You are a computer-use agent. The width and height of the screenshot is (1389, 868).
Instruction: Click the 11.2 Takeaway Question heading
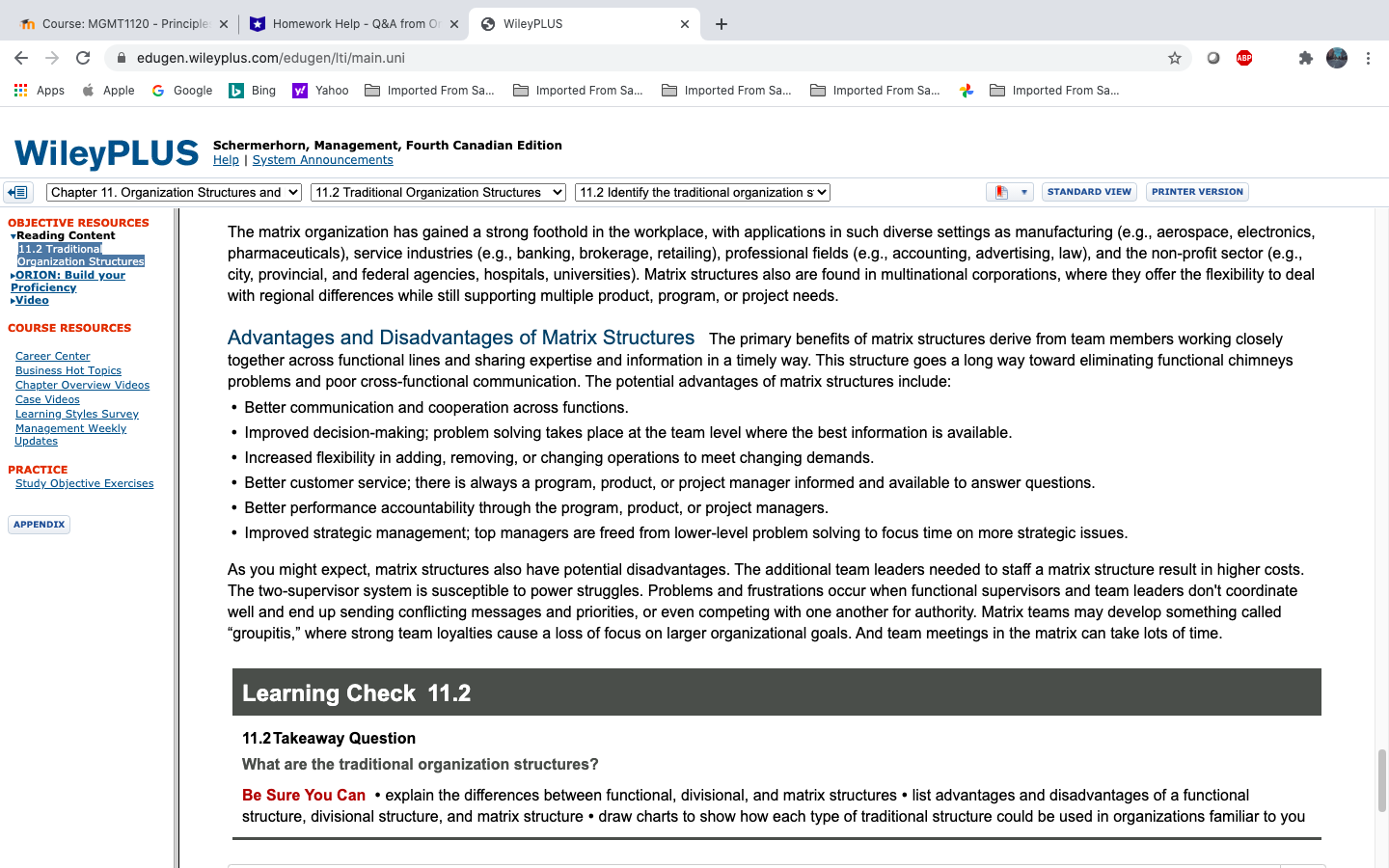[329, 738]
